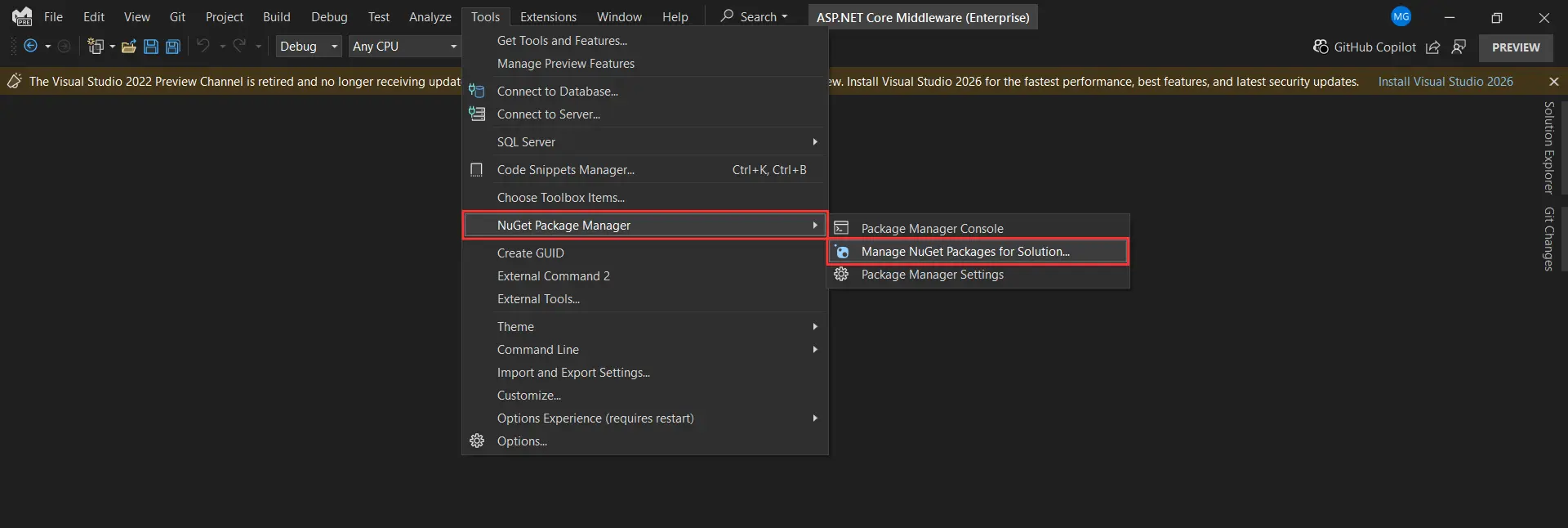Select Manage NuGet Packages for Solution
The width and height of the screenshot is (1568, 528).
(x=978, y=252)
